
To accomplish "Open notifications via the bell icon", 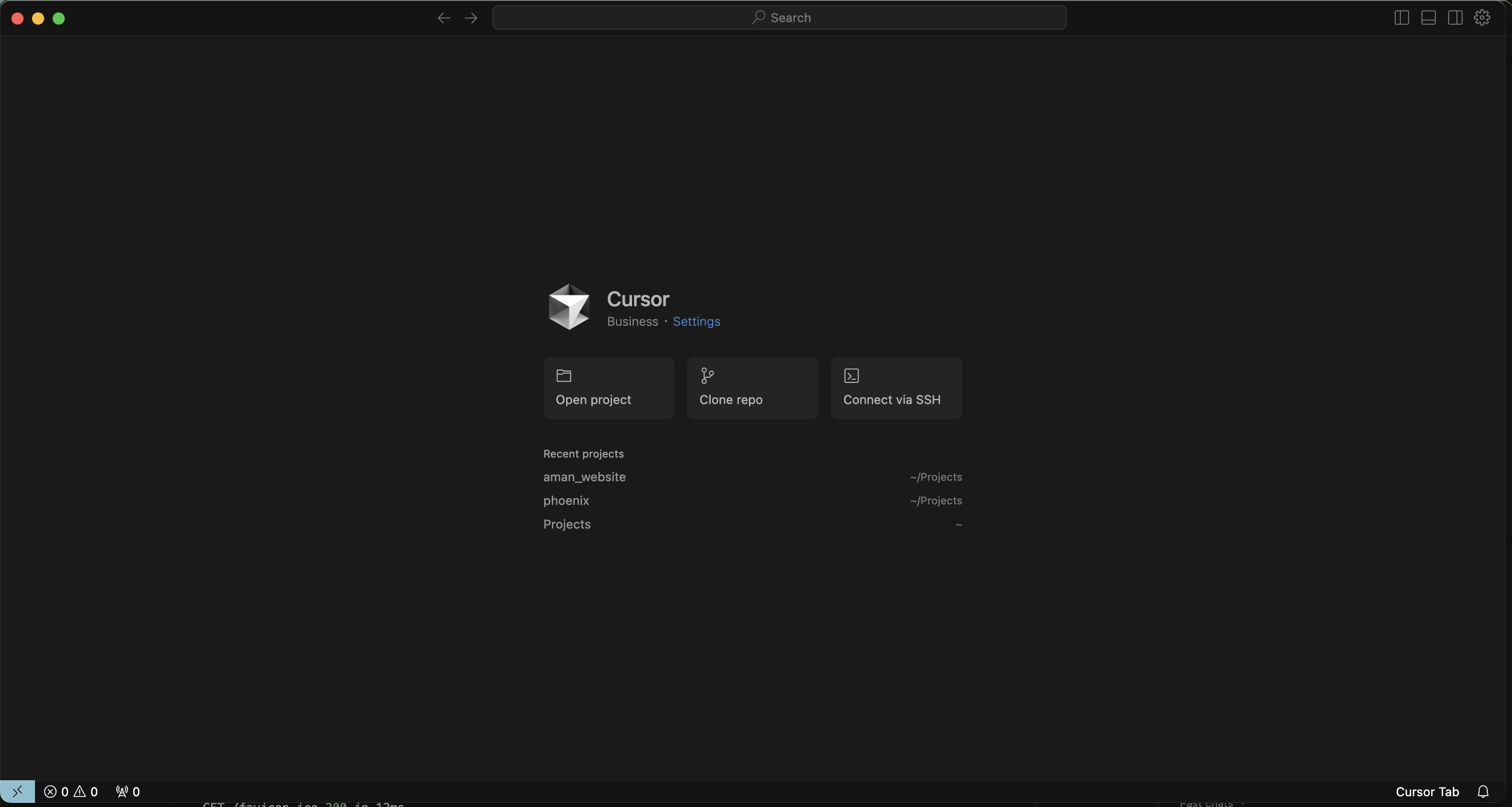I will point(1484,791).
